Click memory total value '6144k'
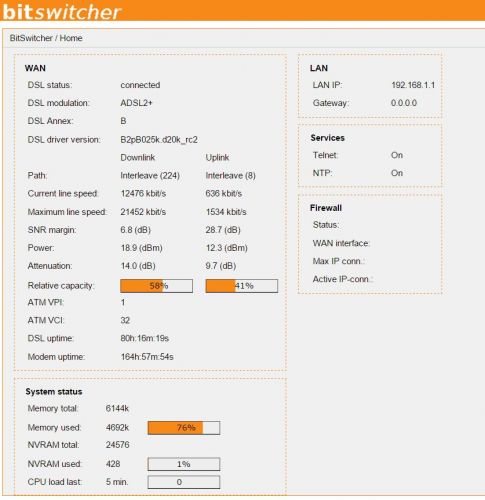This screenshot has height=500, width=485. (x=117, y=409)
